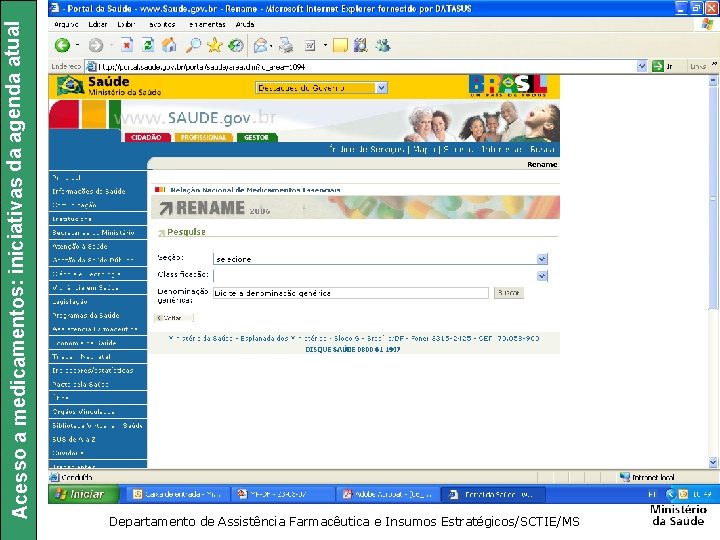
Task: Click the green Back arrow button
Action: pyautogui.click(x=62, y=45)
